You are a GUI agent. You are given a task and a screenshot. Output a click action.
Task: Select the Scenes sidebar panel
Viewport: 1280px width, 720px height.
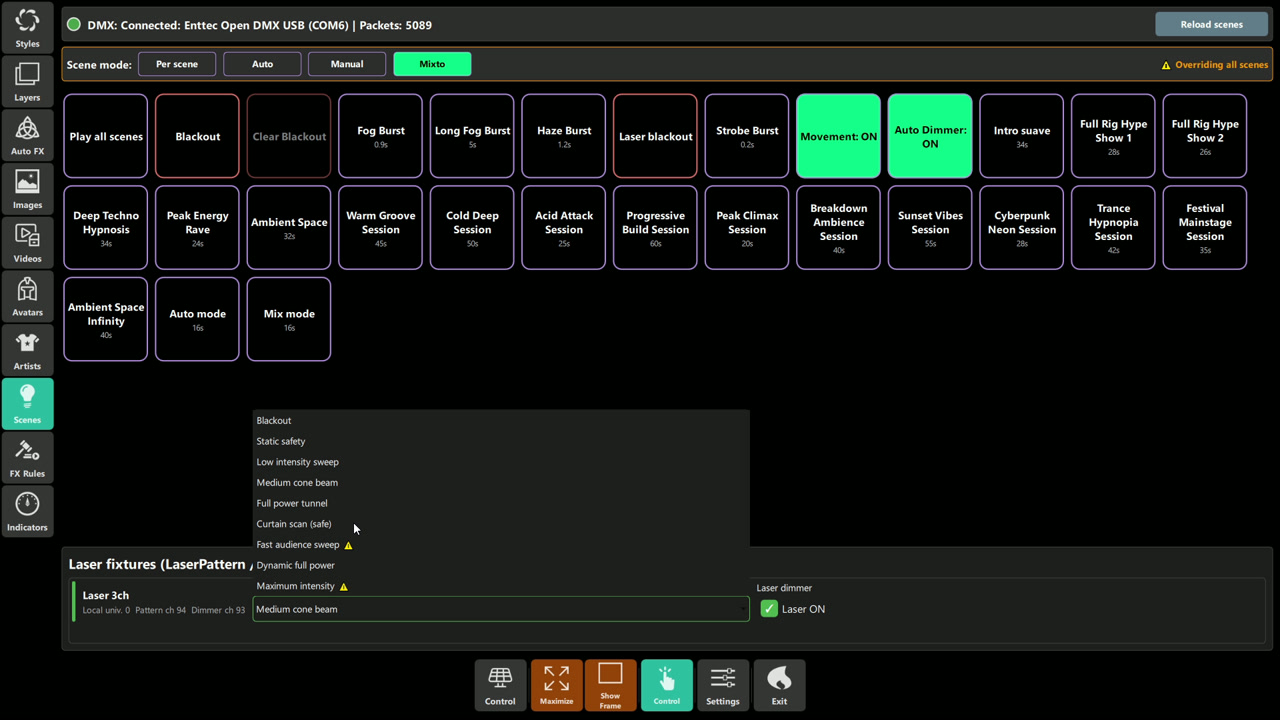[27, 404]
